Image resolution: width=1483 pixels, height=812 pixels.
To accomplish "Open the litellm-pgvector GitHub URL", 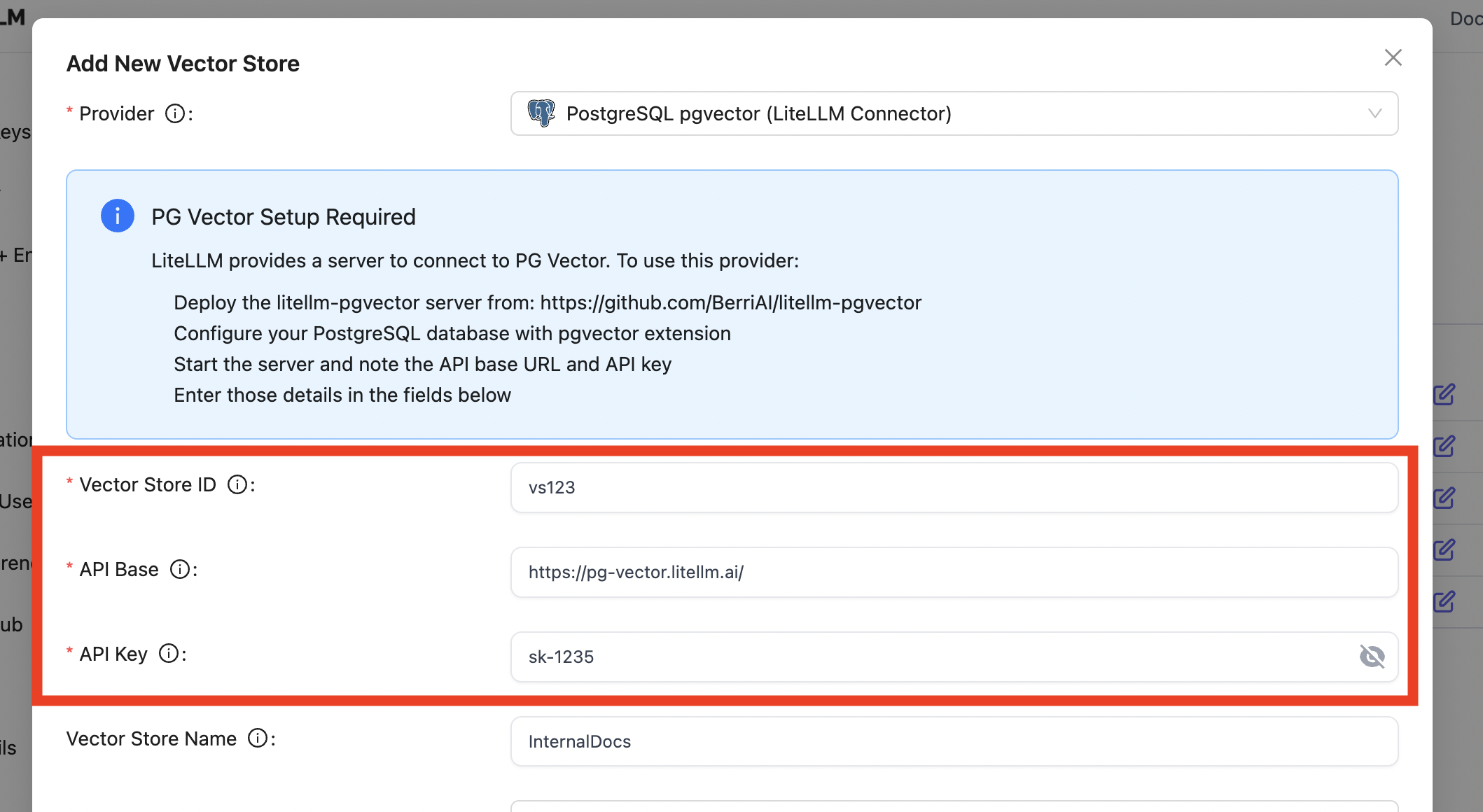I will click(x=730, y=303).
